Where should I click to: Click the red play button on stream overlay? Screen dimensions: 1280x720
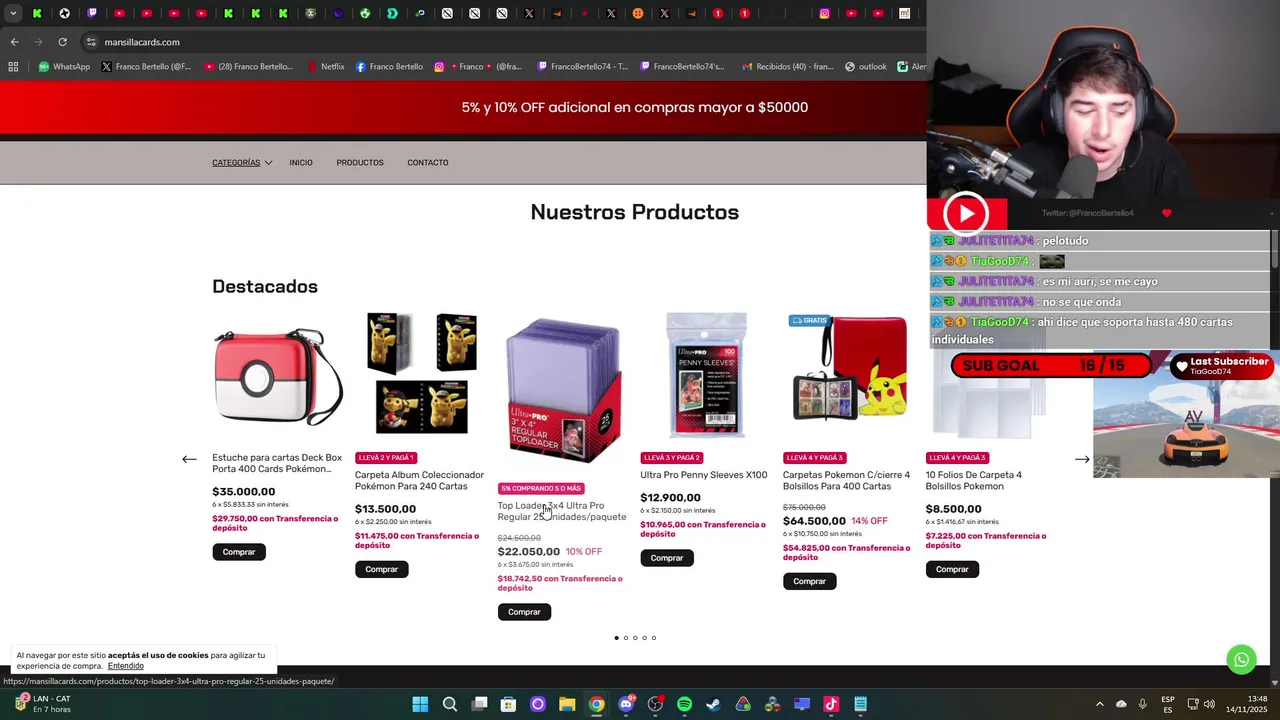click(x=966, y=213)
